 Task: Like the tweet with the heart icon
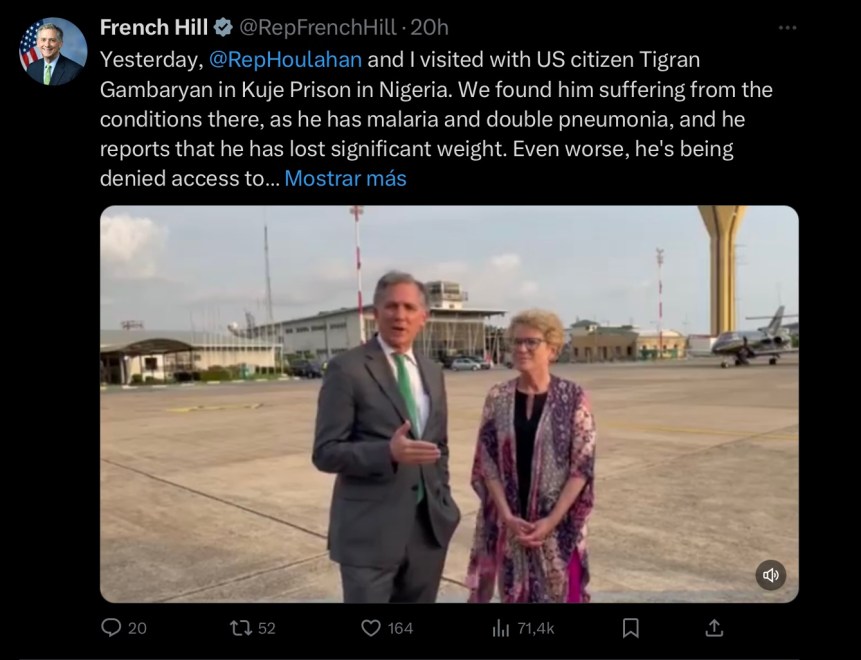[x=371, y=627]
